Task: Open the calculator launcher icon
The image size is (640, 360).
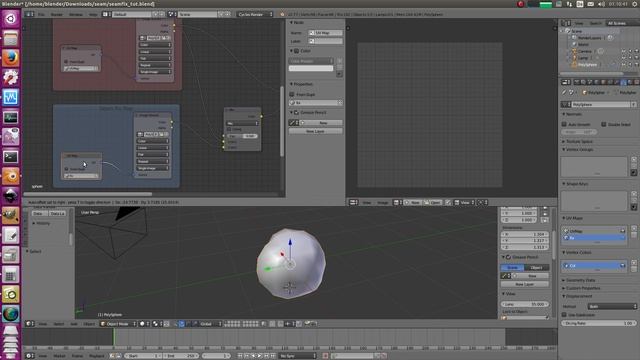Action: tap(11, 274)
